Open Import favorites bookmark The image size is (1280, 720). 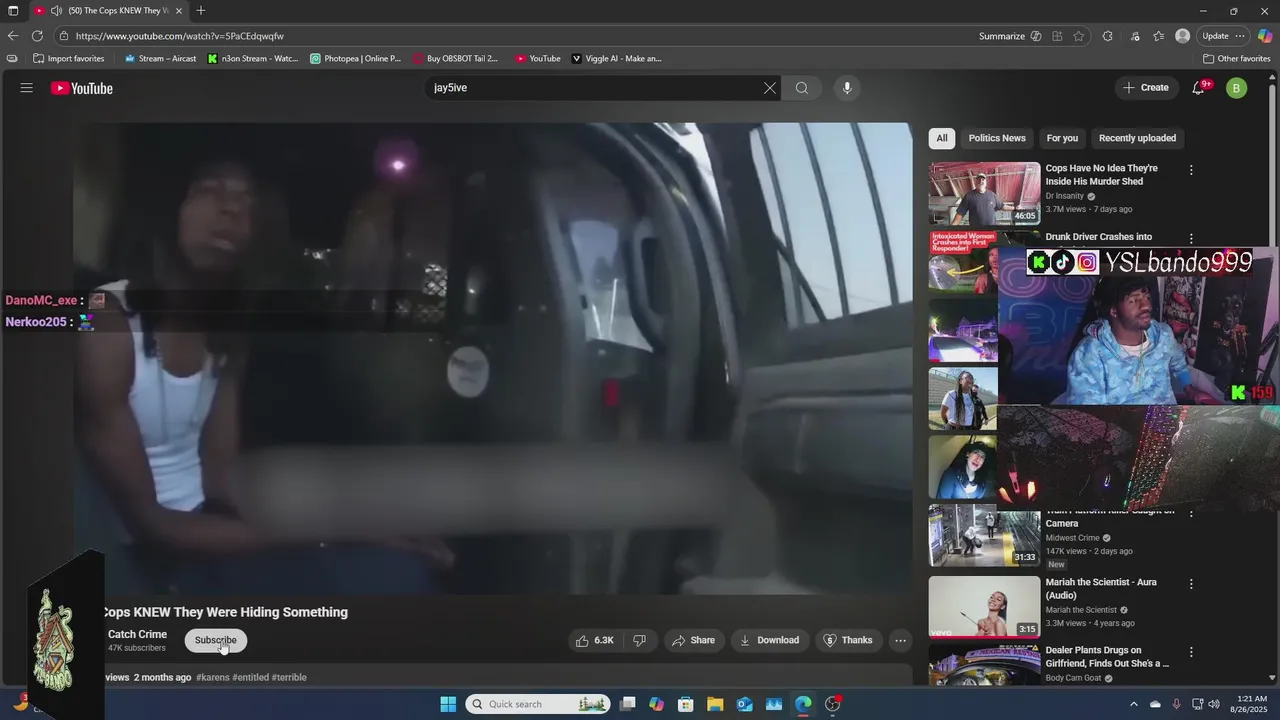(x=69, y=59)
